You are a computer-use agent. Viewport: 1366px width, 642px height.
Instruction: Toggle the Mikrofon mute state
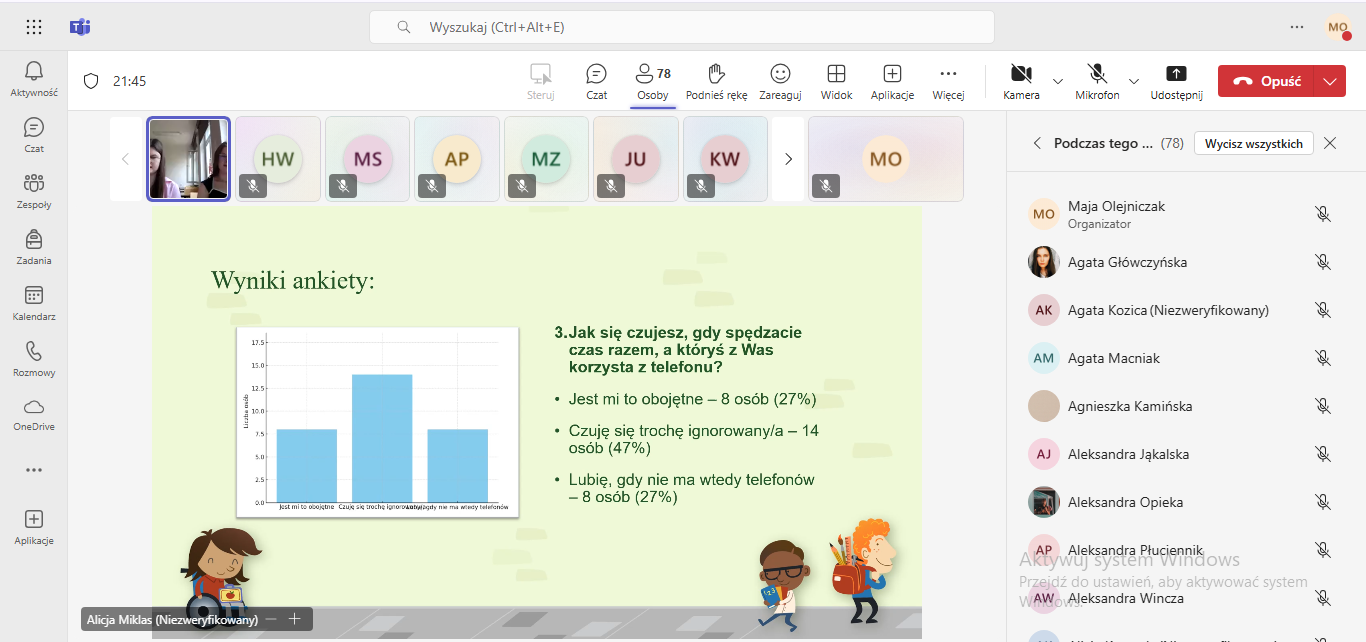(x=1097, y=80)
